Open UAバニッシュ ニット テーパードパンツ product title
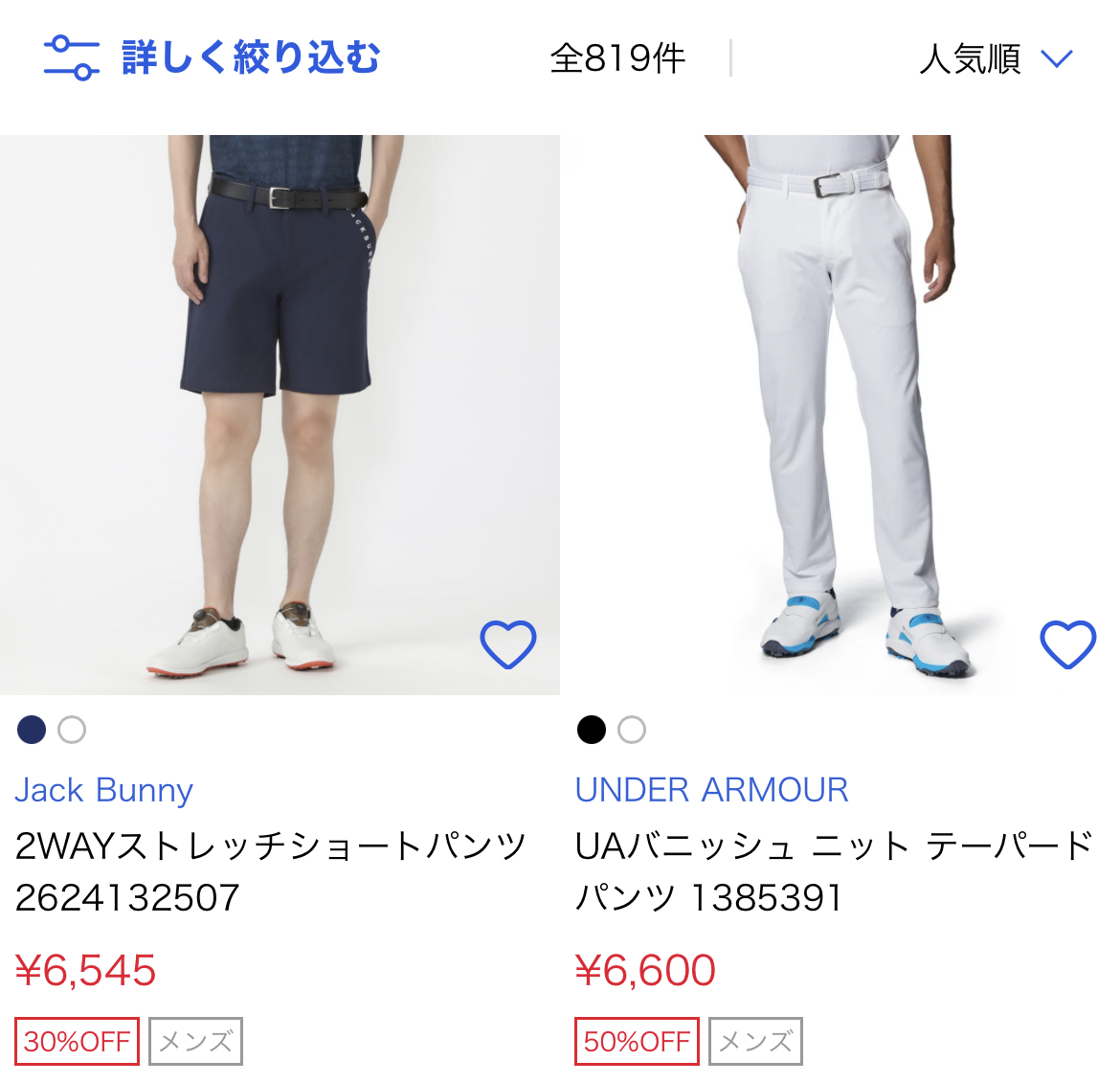The height and width of the screenshot is (1083, 1120). click(834, 871)
